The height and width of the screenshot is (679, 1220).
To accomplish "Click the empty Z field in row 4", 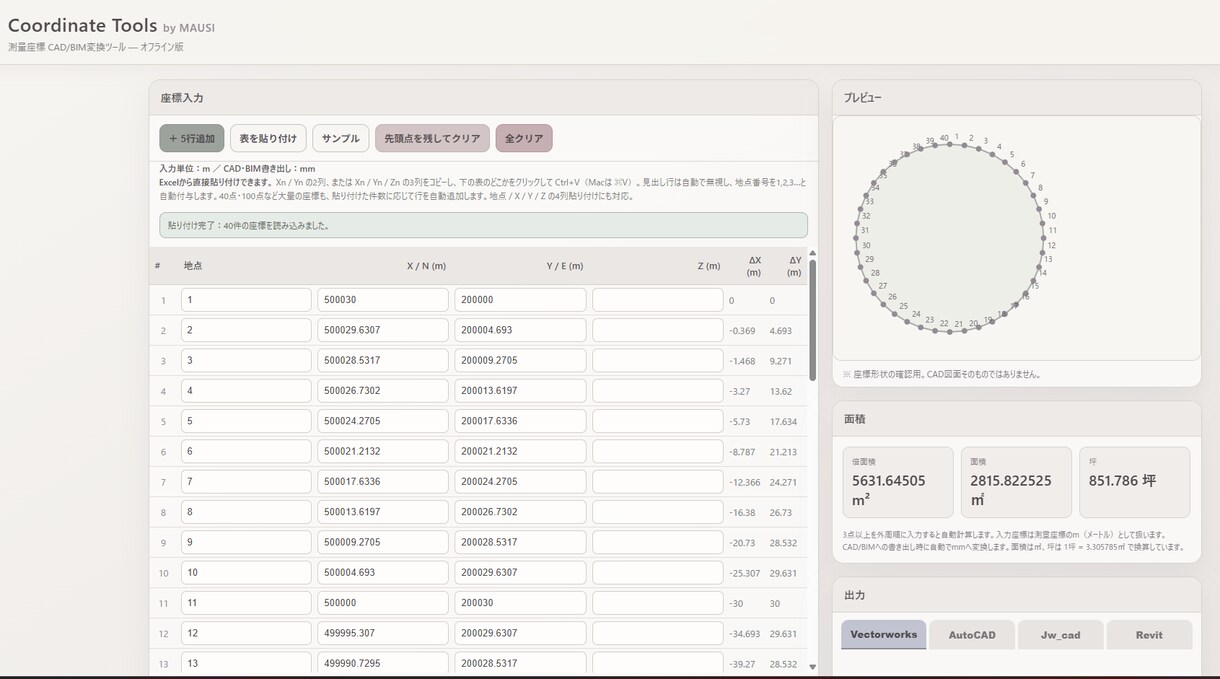I will click(x=657, y=391).
